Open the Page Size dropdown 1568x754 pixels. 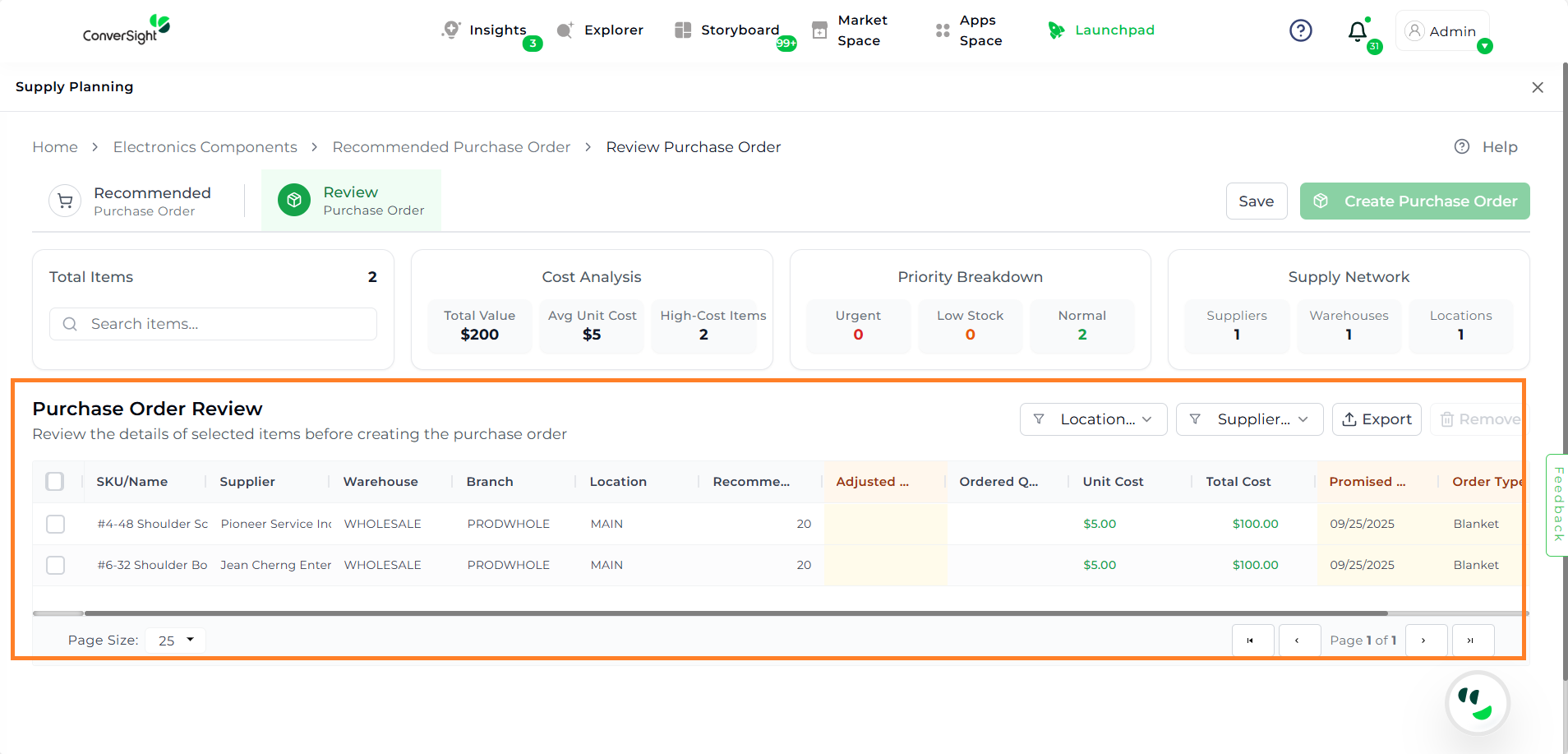(x=176, y=640)
